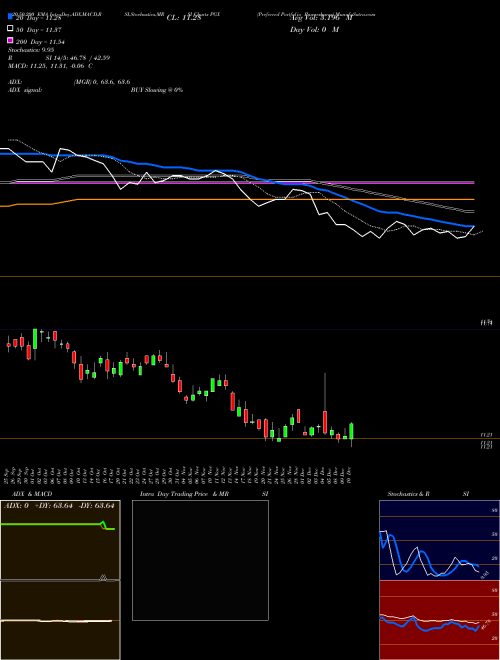Click the 'ADX & MACD' panel title

coord(32,494)
